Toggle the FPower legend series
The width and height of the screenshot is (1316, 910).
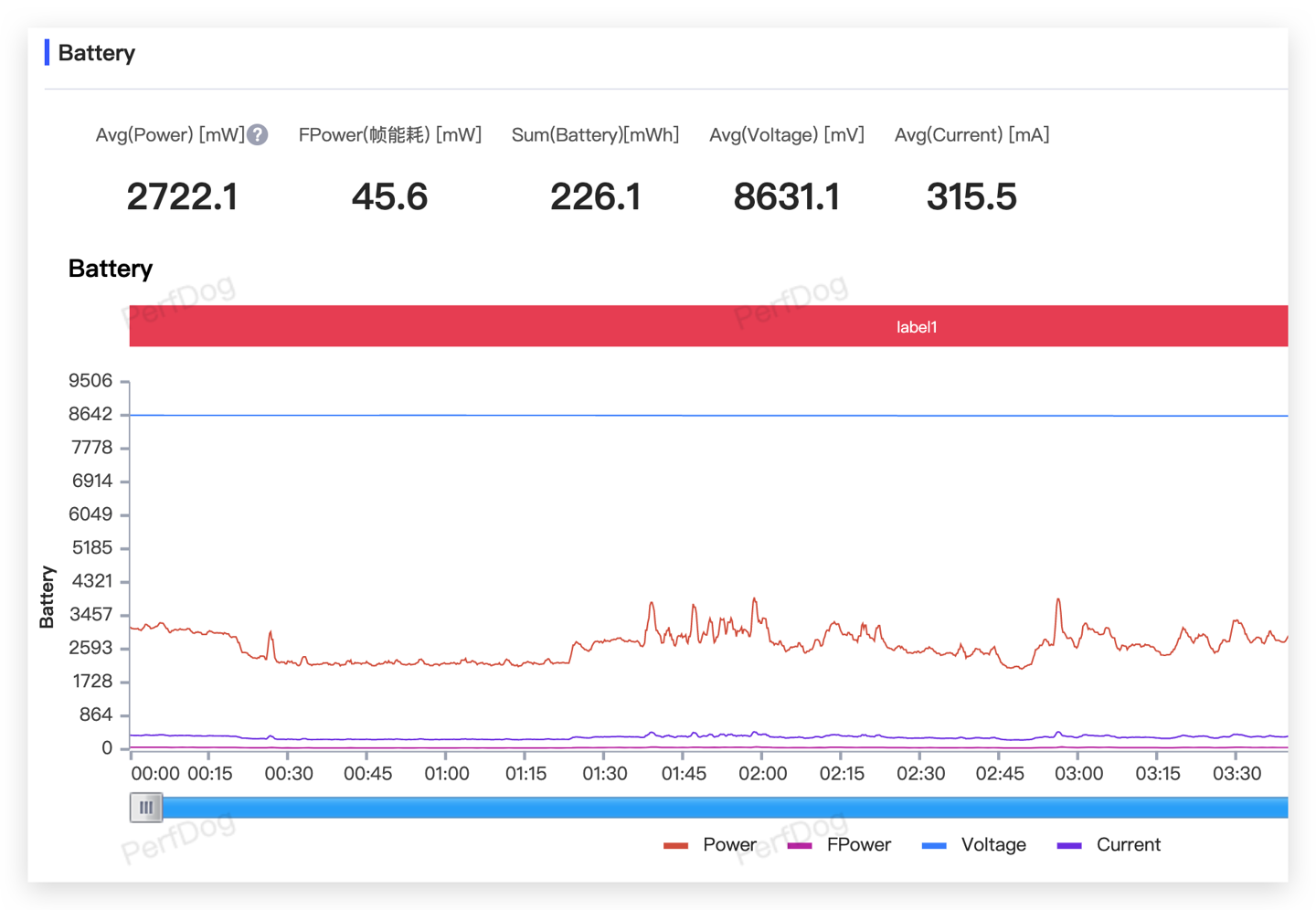click(839, 845)
